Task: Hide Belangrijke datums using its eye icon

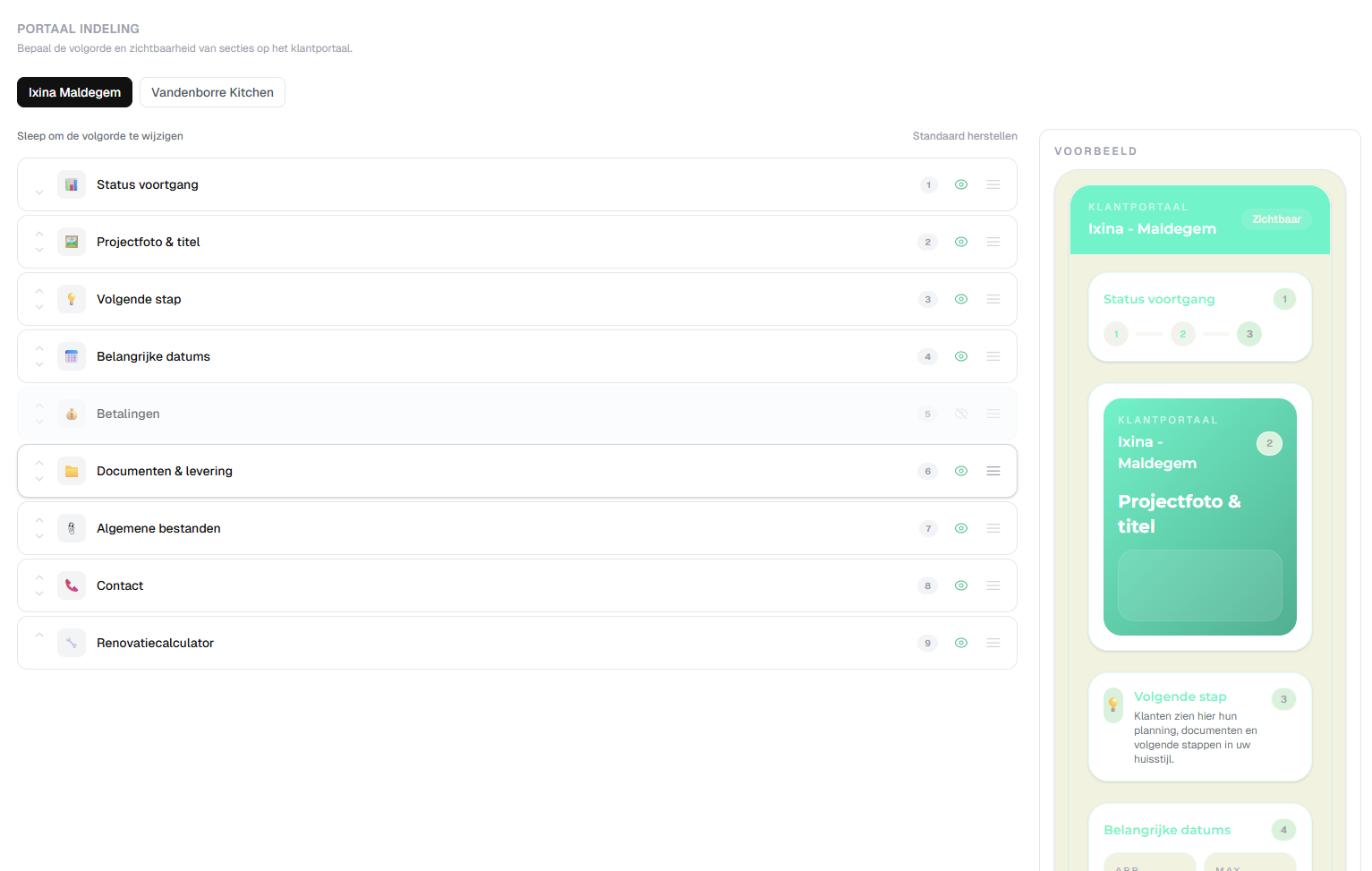Action: 961,356
